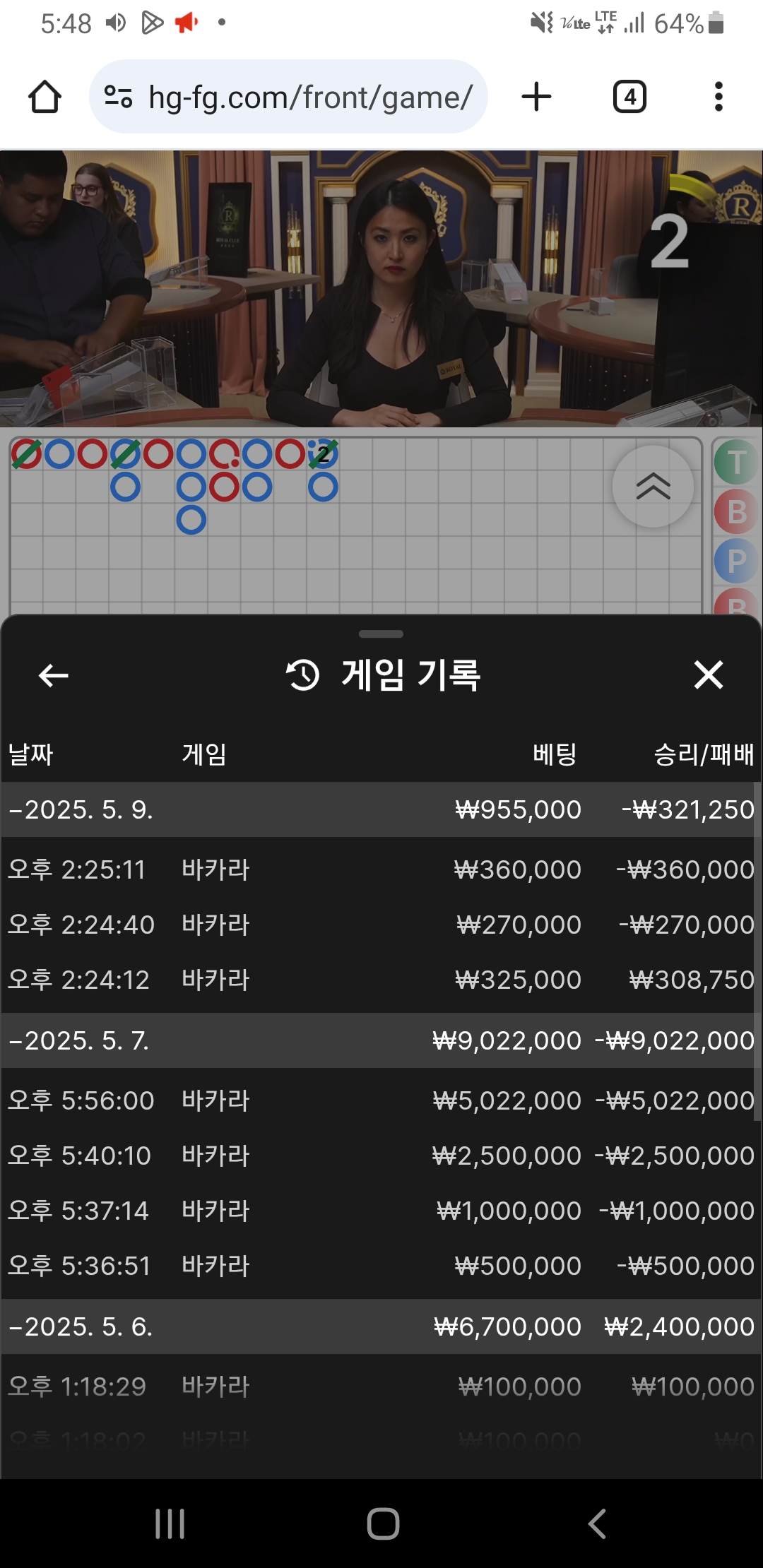This screenshot has height=1568, width=763.
Task: Open Android recent apps button
Action: click(170, 1524)
